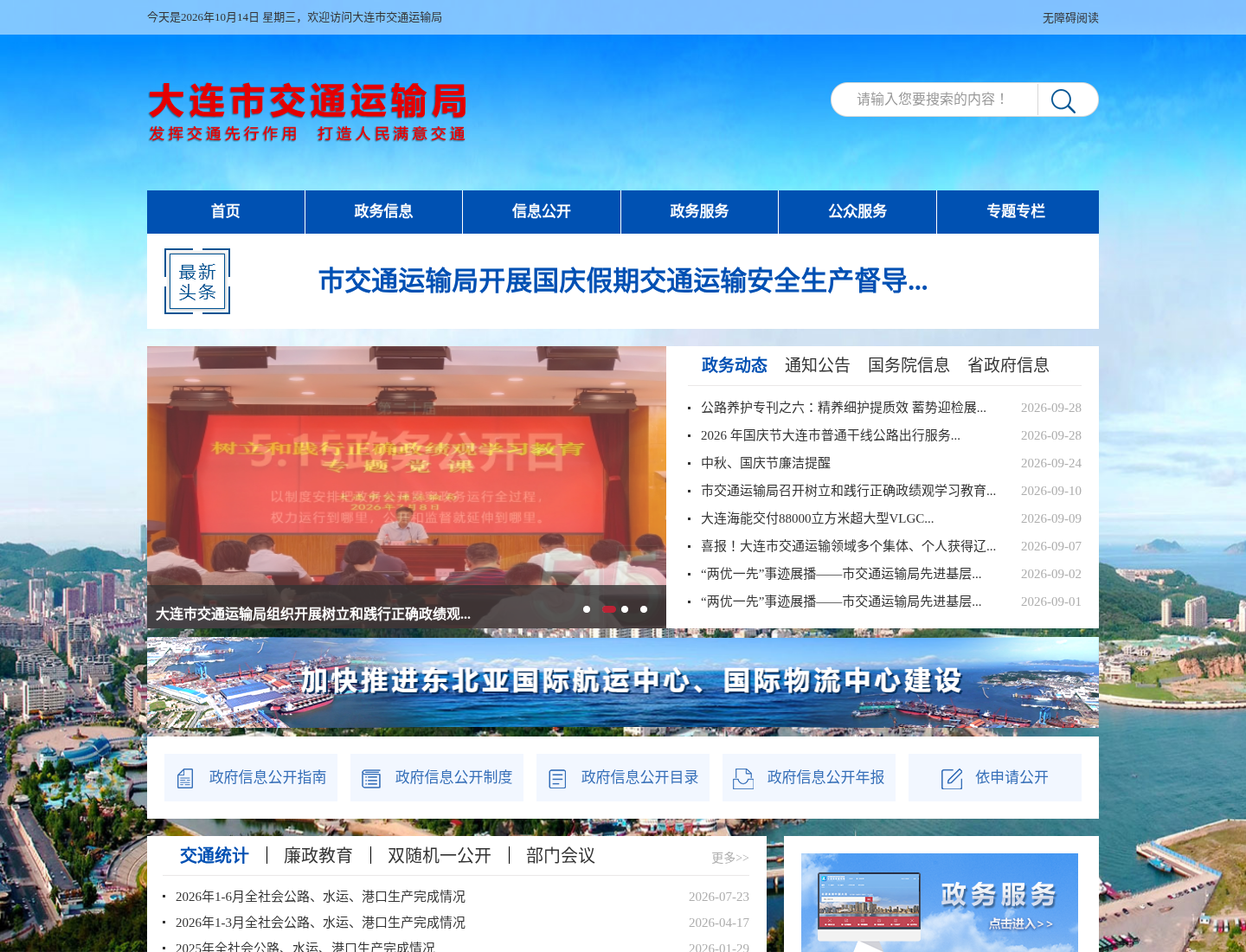Image resolution: width=1246 pixels, height=952 pixels.
Task: Open the 公众服务 navigation menu
Action: [x=857, y=211]
